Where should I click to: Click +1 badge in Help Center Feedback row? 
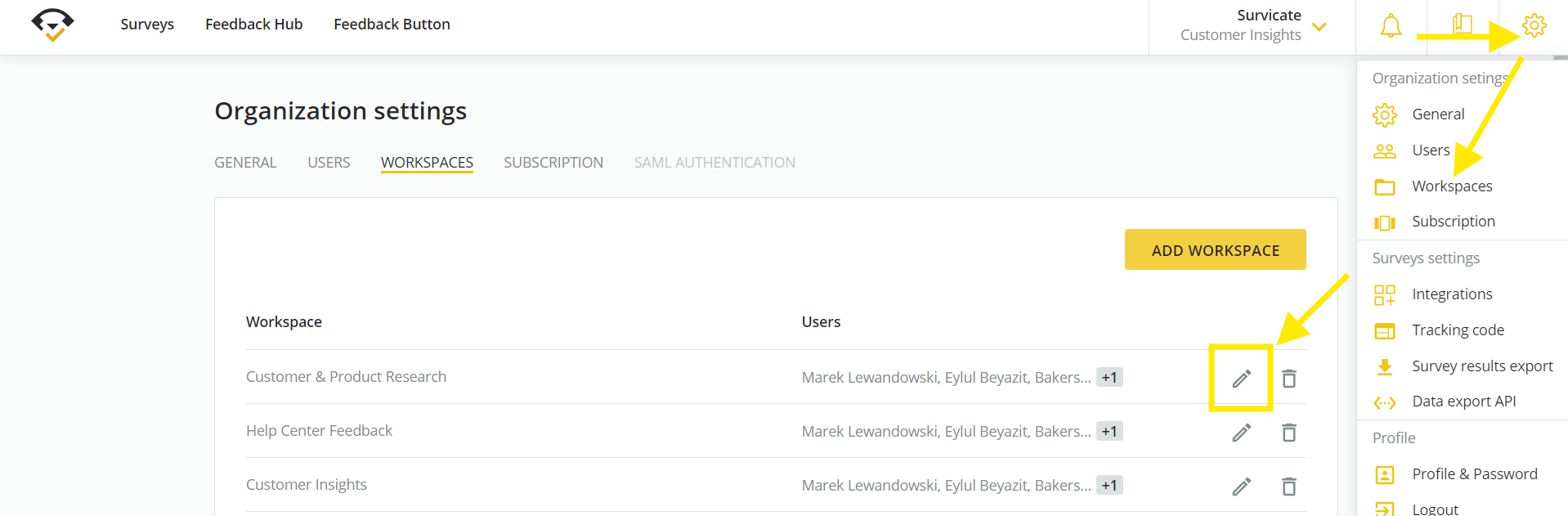point(1109,431)
